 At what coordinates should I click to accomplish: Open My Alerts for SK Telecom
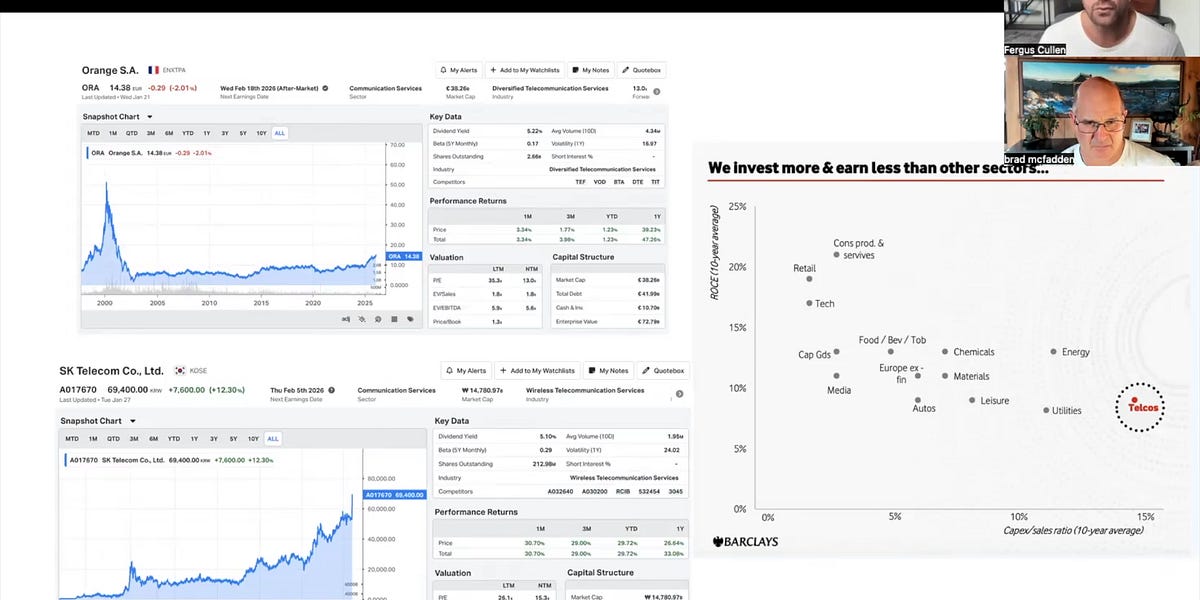pos(465,371)
